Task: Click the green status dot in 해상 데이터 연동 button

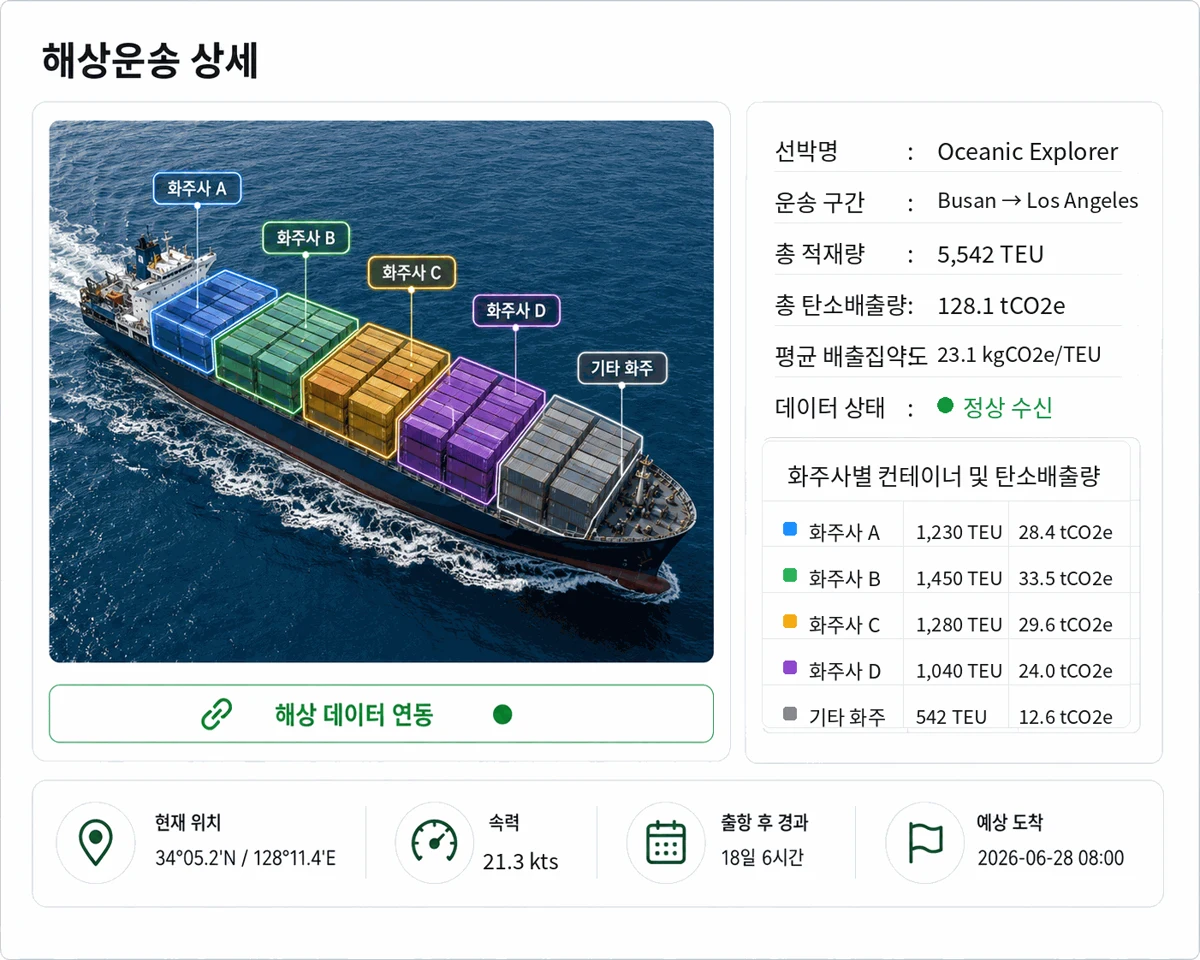Action: click(x=503, y=714)
